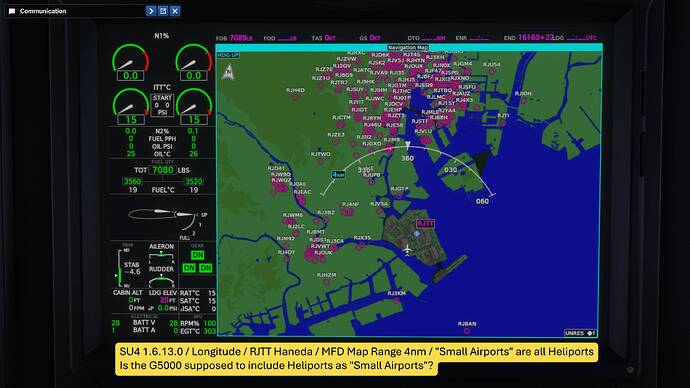Screen dimensions: 690x388
Task: Click the RJ4NF heliport label
Action: (351, 204)
